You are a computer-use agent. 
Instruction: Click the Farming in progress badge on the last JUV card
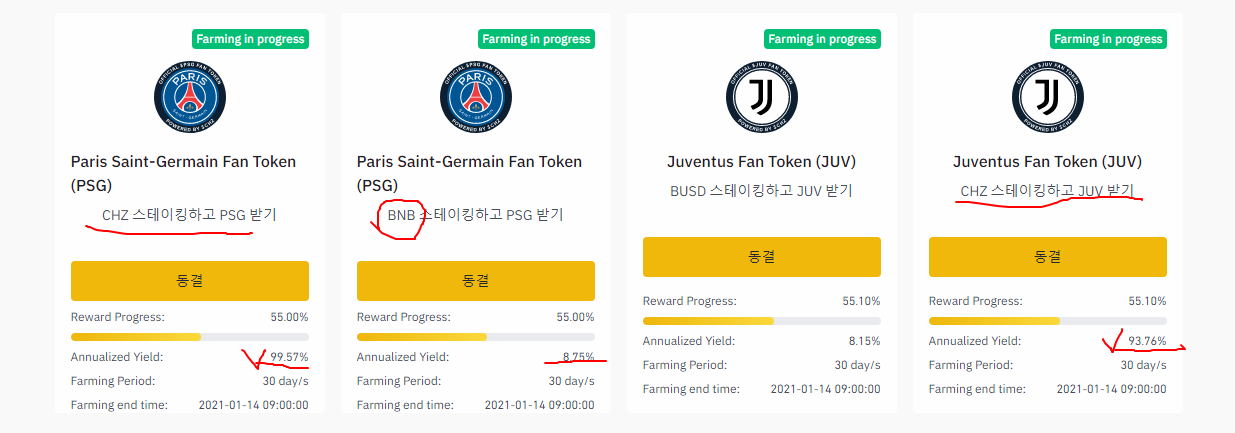(x=1108, y=39)
